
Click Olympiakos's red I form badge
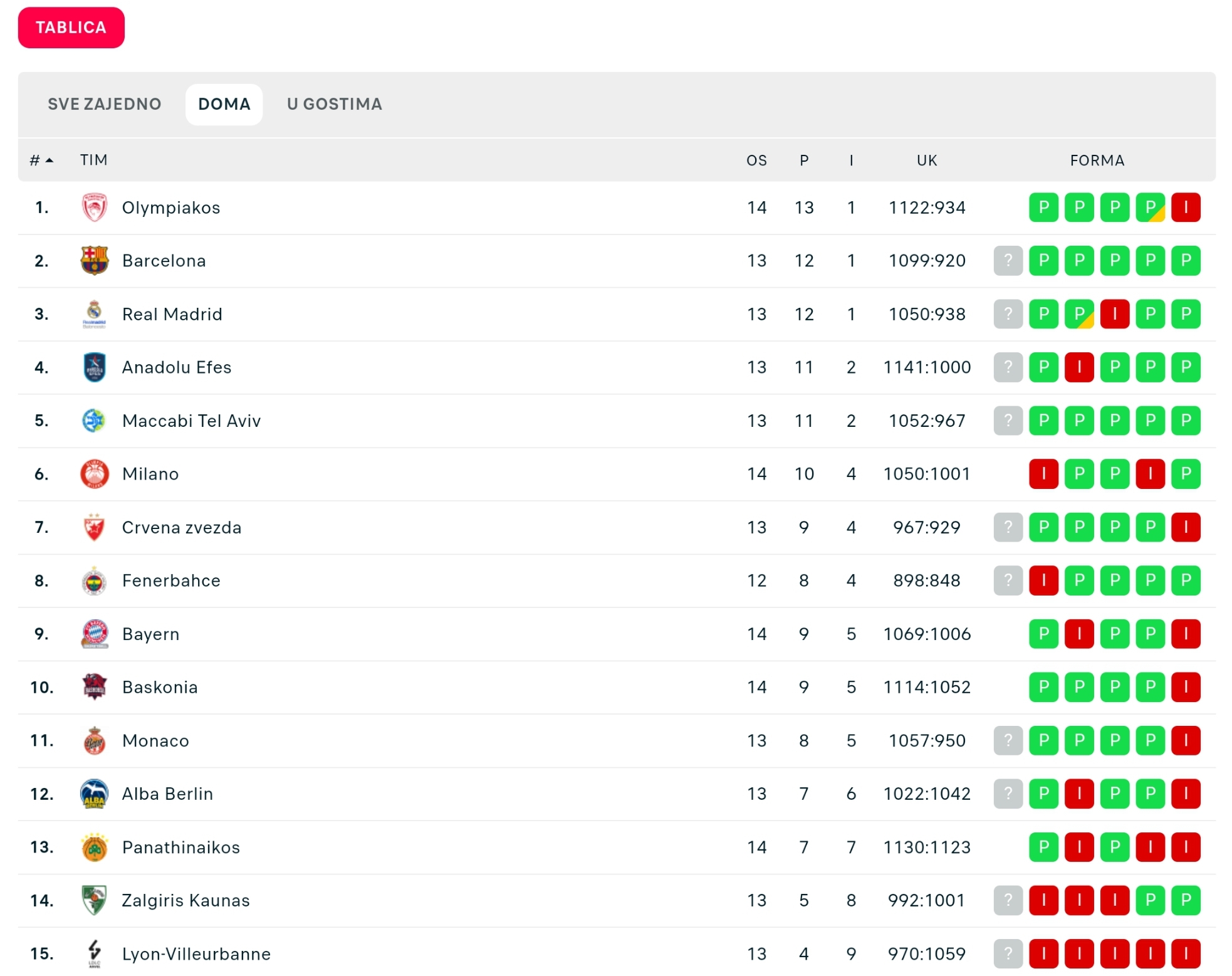click(x=1186, y=207)
